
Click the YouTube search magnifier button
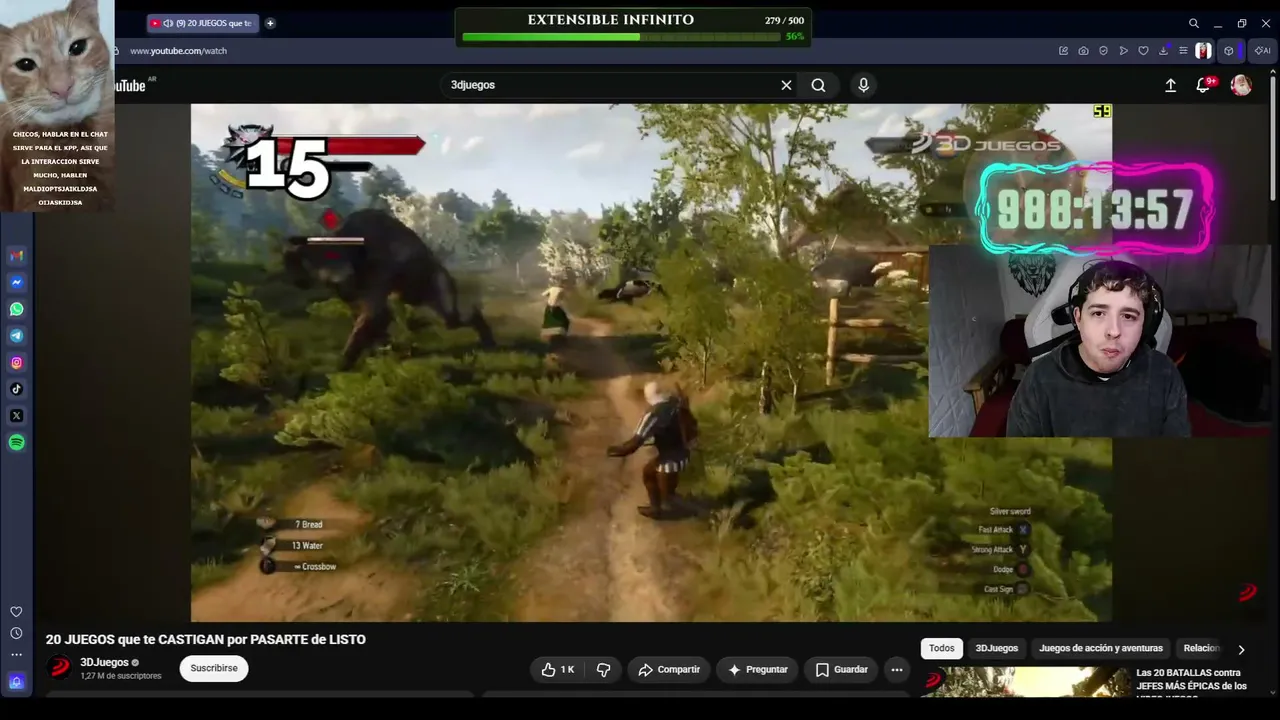(x=818, y=85)
